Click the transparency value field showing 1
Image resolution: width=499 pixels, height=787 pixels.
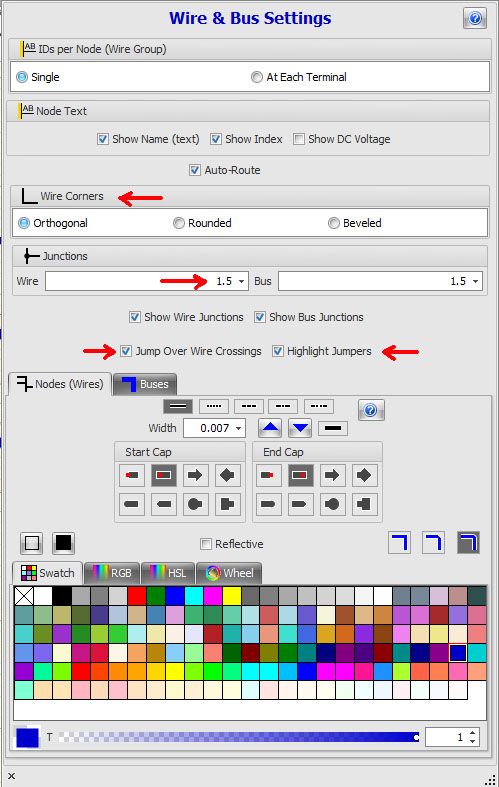click(x=447, y=737)
